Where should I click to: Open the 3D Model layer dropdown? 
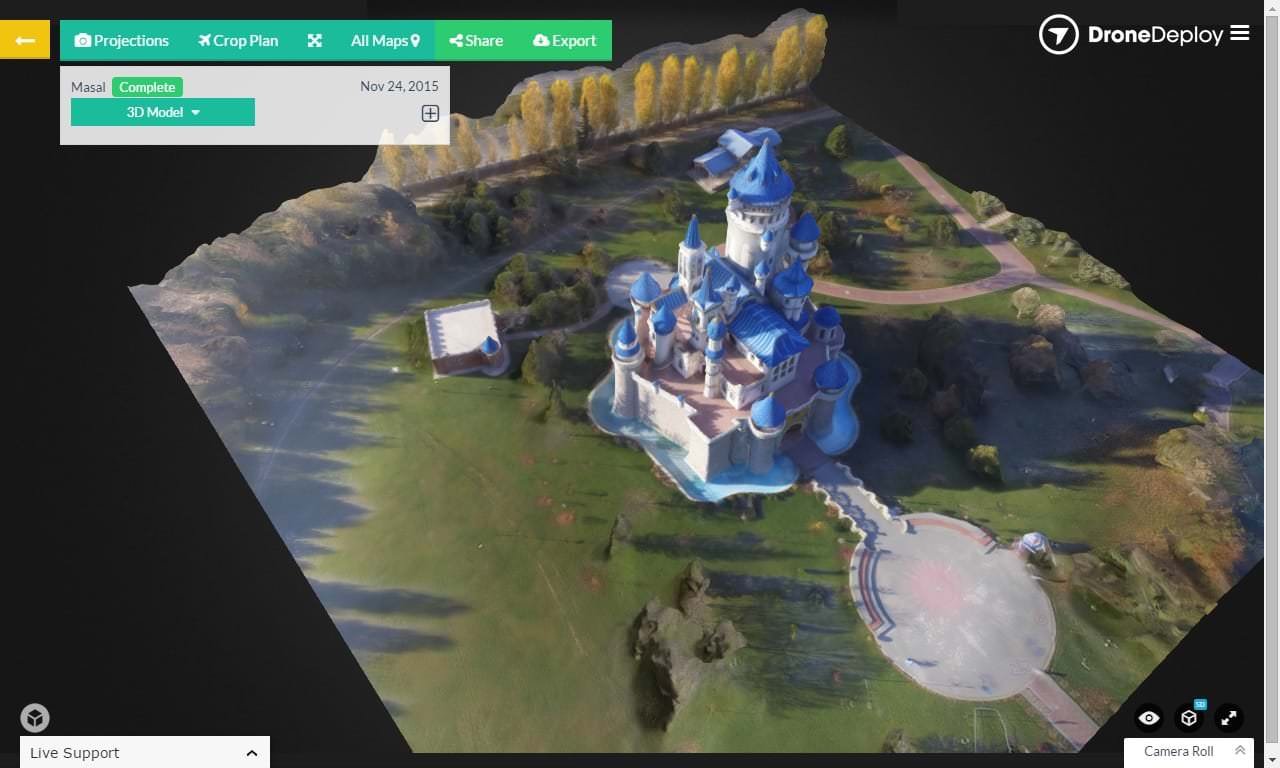coord(163,112)
